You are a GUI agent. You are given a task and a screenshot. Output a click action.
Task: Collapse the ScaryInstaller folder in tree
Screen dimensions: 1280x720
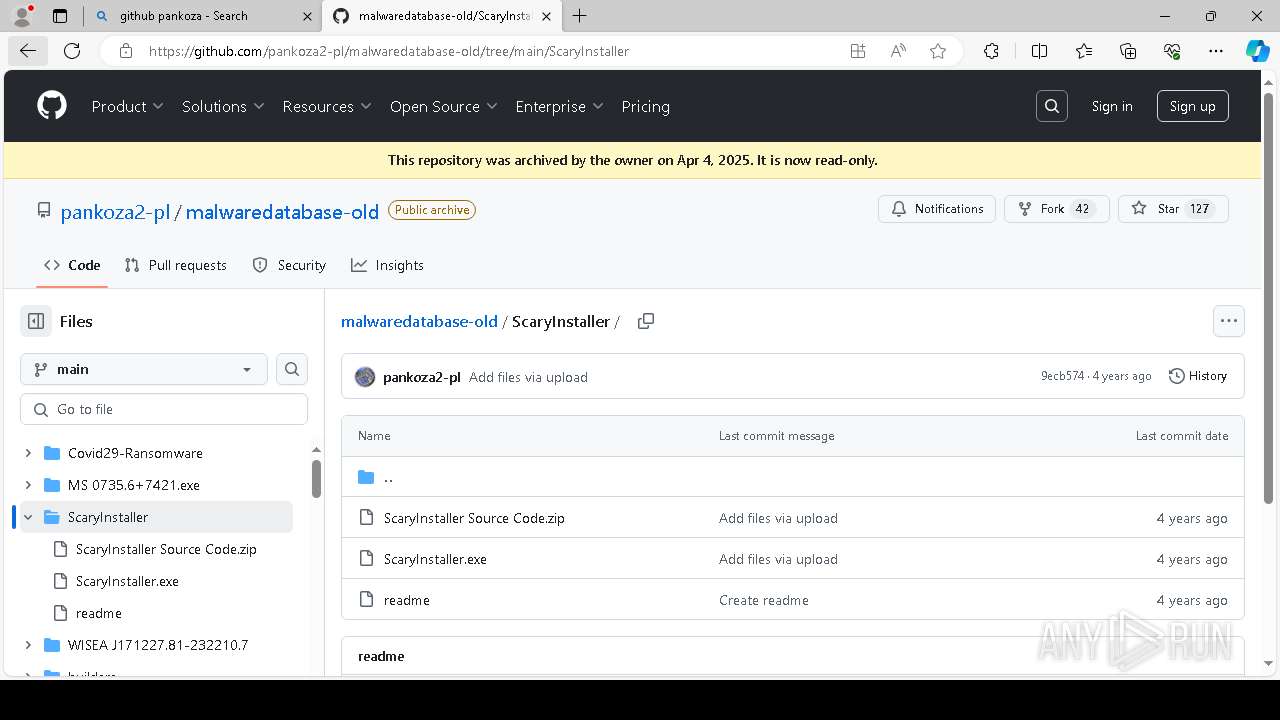28,517
